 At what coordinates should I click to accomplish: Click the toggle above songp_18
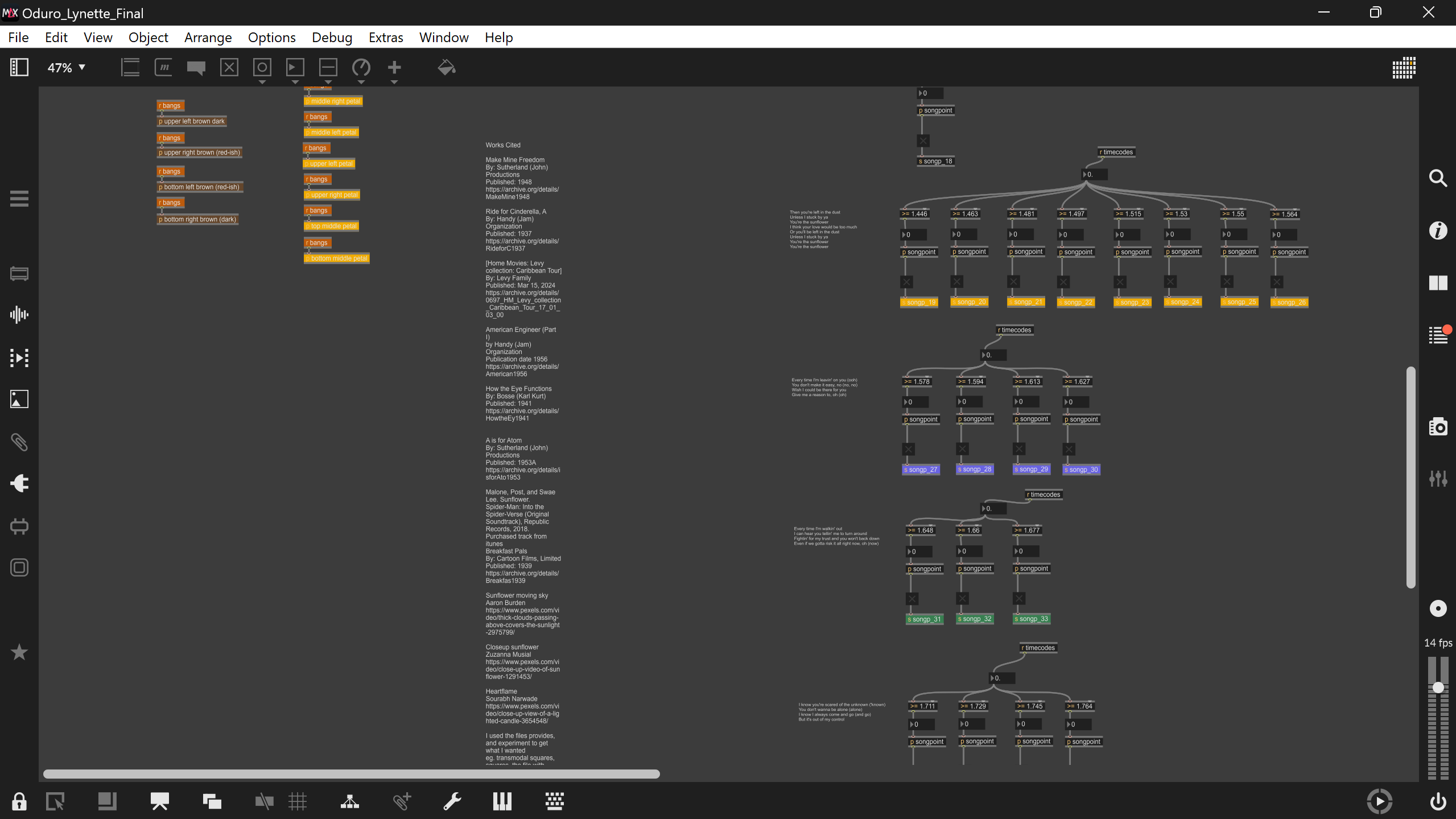(x=923, y=141)
